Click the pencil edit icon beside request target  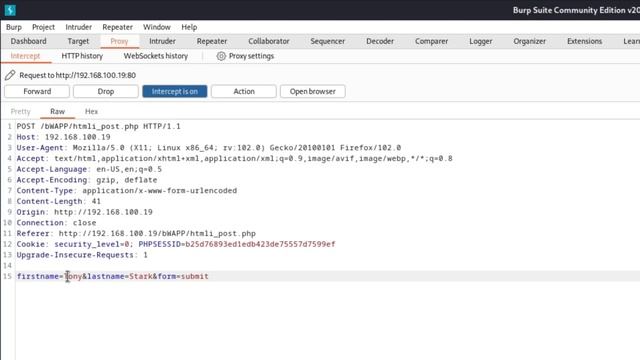click(10, 75)
